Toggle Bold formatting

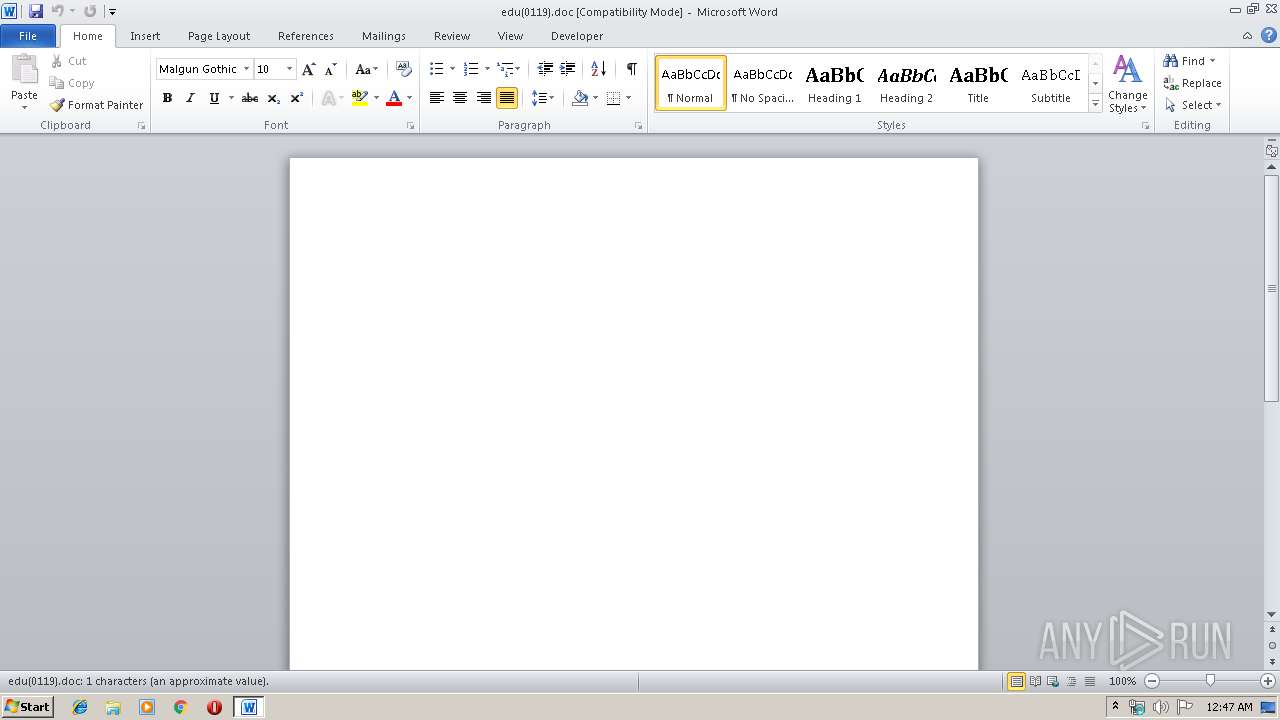[x=167, y=98]
